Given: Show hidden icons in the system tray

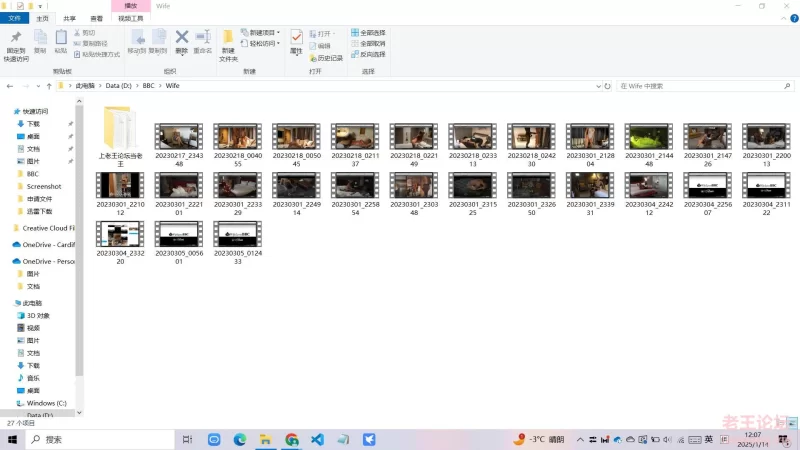Looking at the screenshot, I should click(x=580, y=439).
